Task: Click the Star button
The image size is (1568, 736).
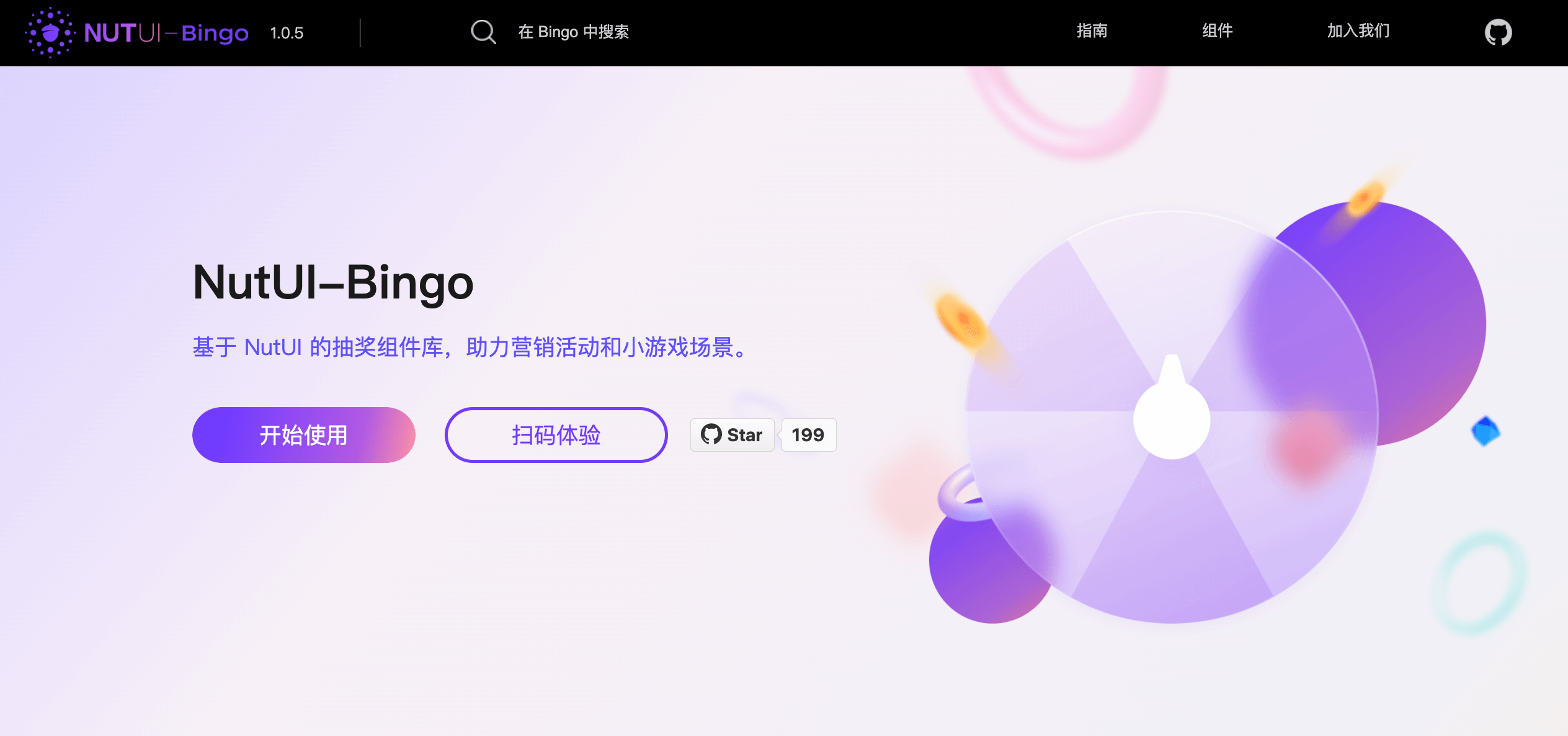Action: 732,434
